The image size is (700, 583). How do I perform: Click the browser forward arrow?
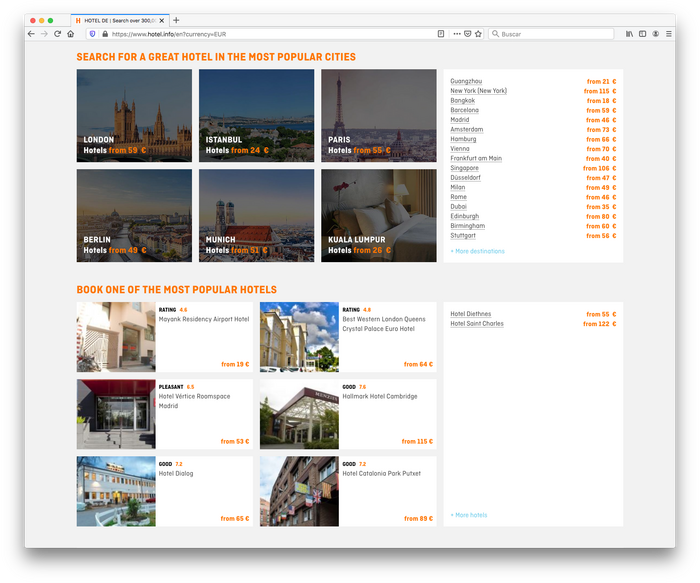[x=44, y=34]
